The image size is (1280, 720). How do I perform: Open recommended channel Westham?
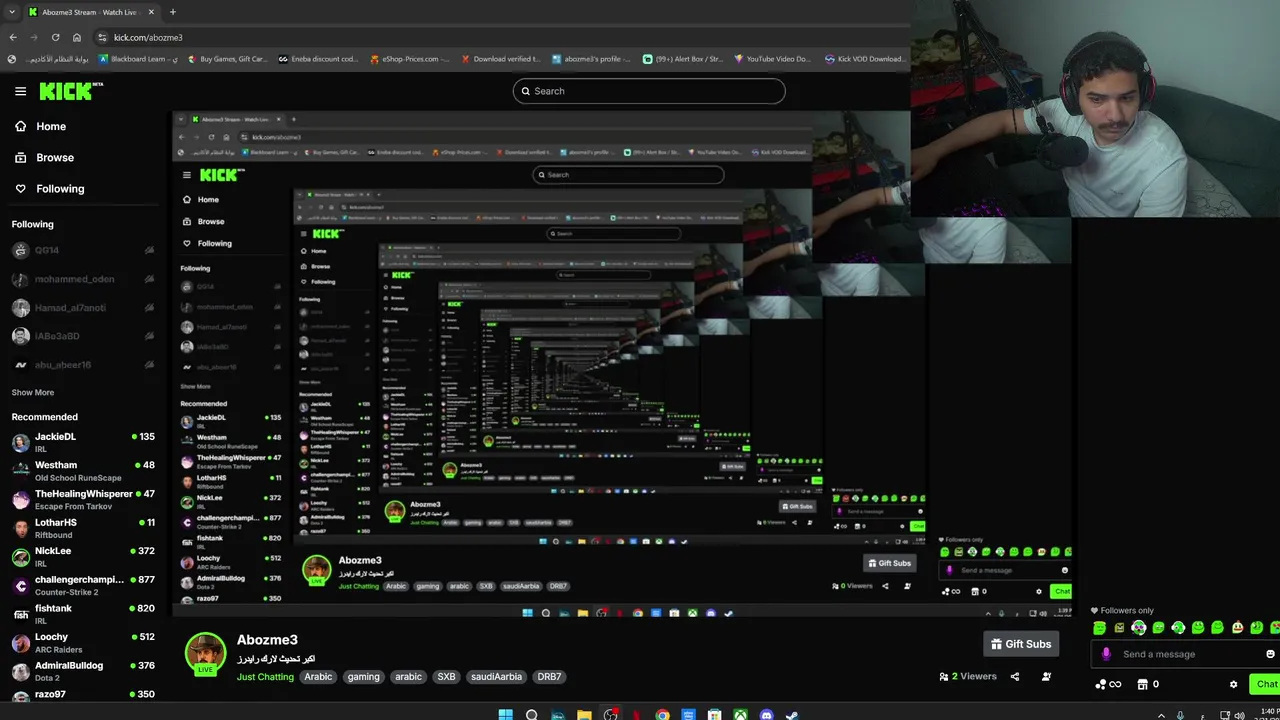click(83, 470)
